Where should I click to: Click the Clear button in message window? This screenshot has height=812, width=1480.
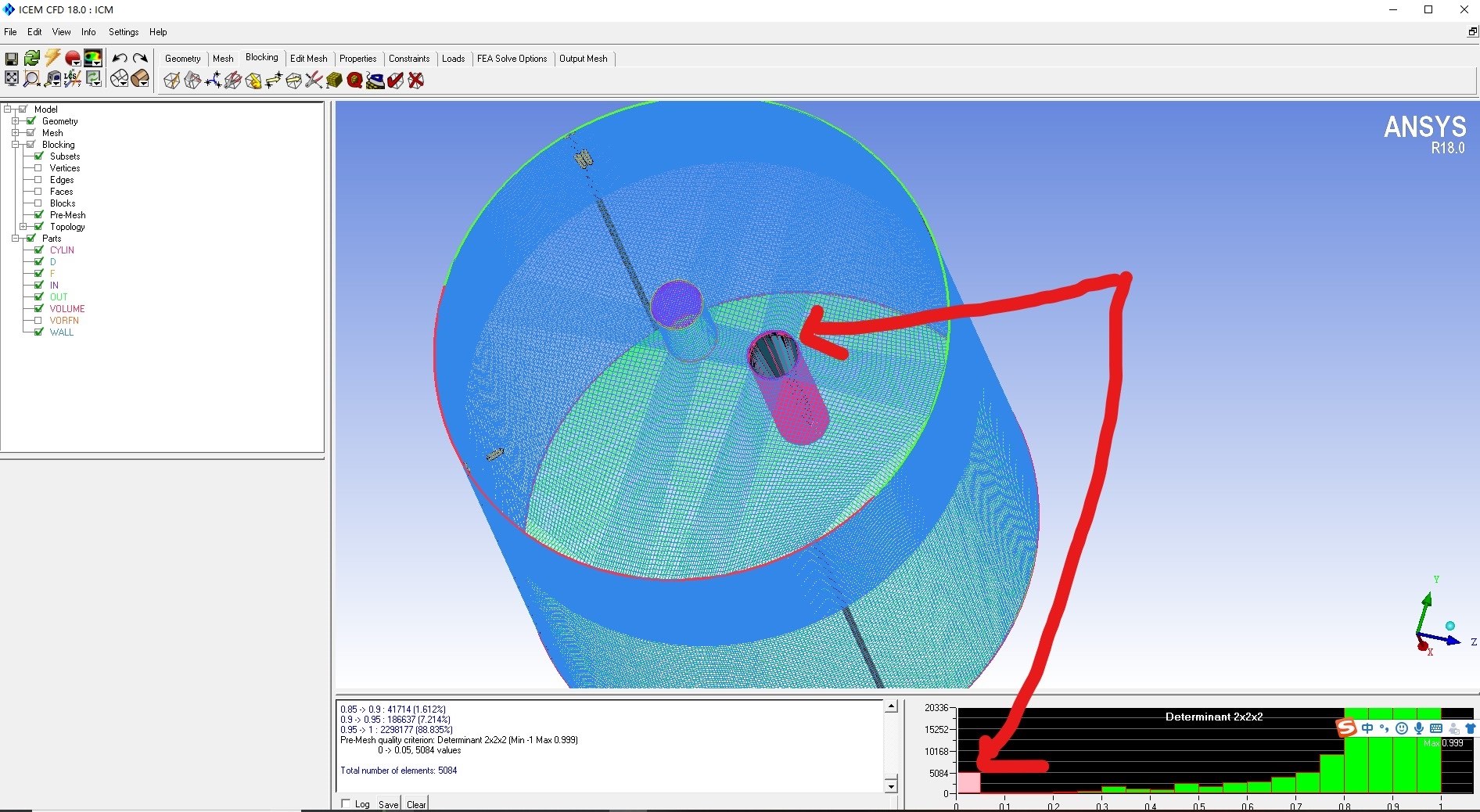[x=416, y=804]
